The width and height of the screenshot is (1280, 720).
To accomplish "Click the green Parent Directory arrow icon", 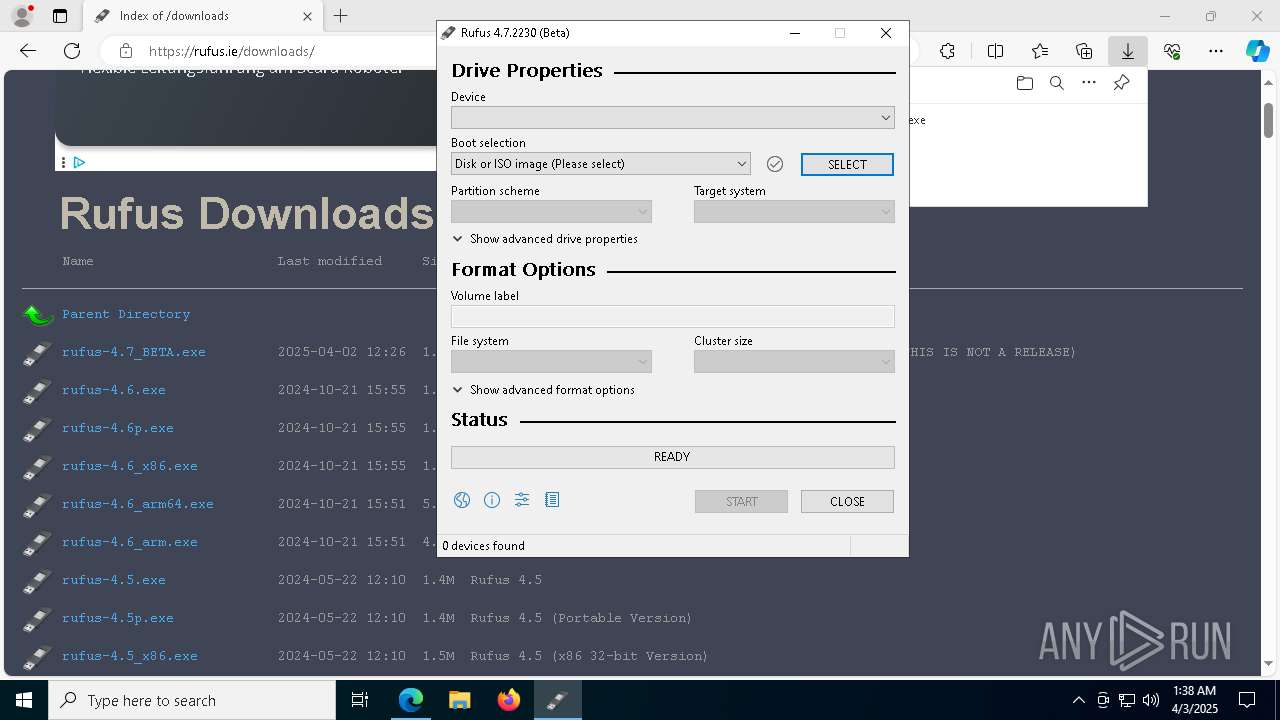I will point(38,315).
